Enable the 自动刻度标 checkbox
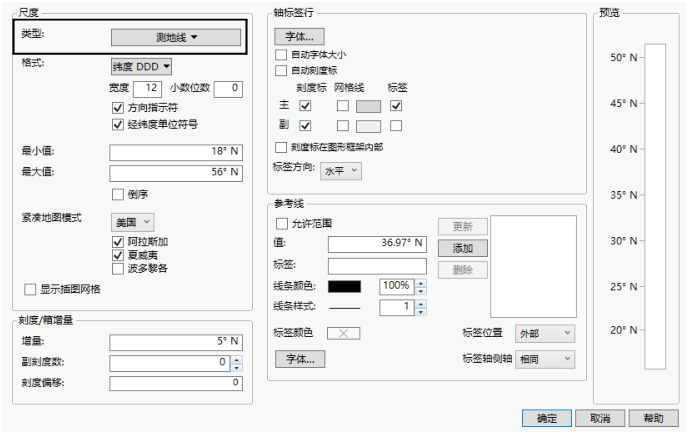Viewport: 689px width, 434px height. pos(281,70)
